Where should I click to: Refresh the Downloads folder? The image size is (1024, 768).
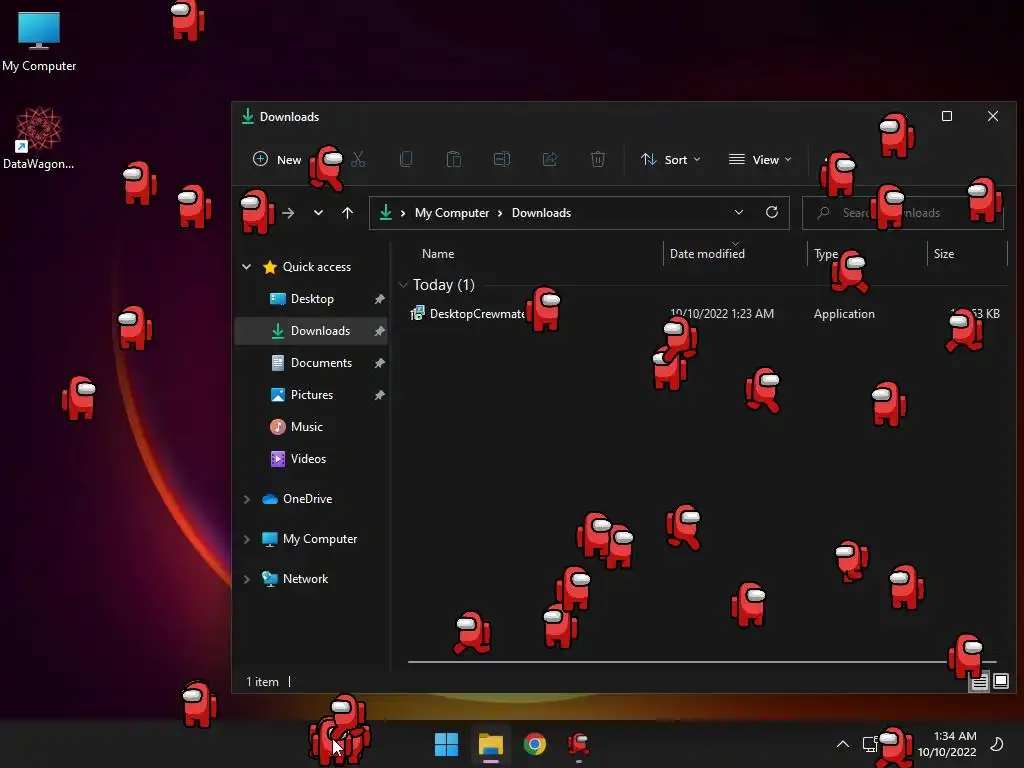tap(772, 213)
